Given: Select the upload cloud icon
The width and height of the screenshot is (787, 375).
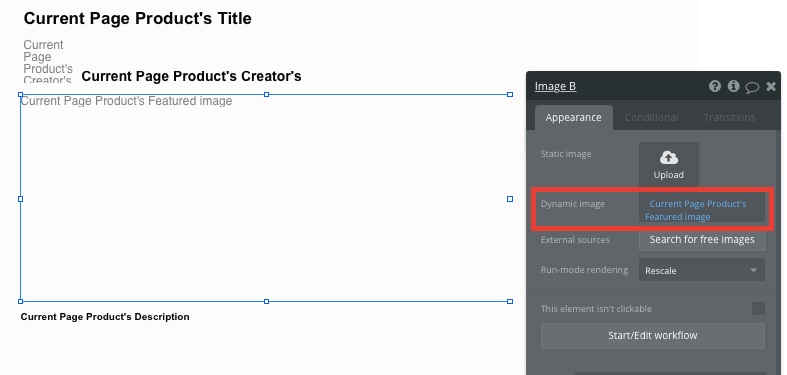Looking at the screenshot, I should 669,158.
